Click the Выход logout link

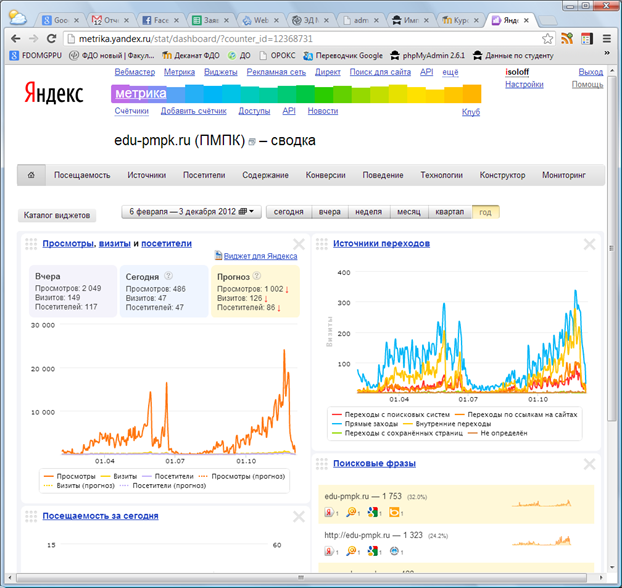591,72
